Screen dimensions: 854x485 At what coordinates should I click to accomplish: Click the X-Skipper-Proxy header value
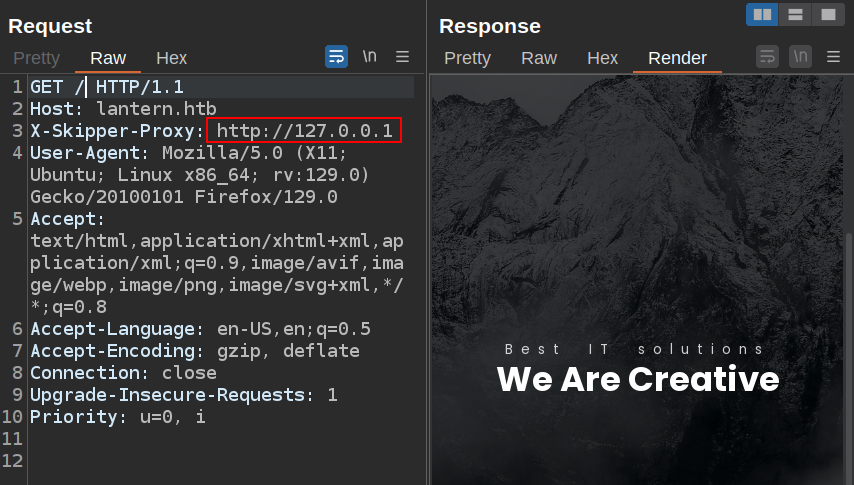pos(304,131)
